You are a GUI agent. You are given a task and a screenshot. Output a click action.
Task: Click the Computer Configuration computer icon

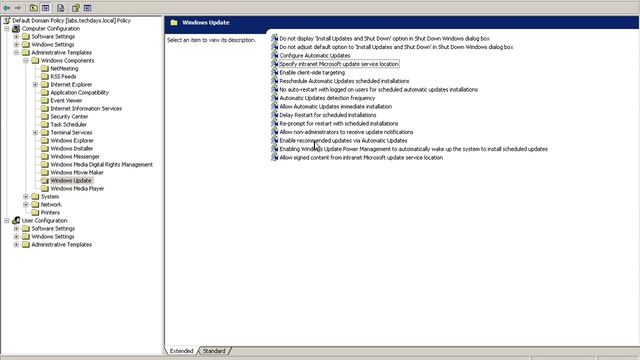click(16, 29)
